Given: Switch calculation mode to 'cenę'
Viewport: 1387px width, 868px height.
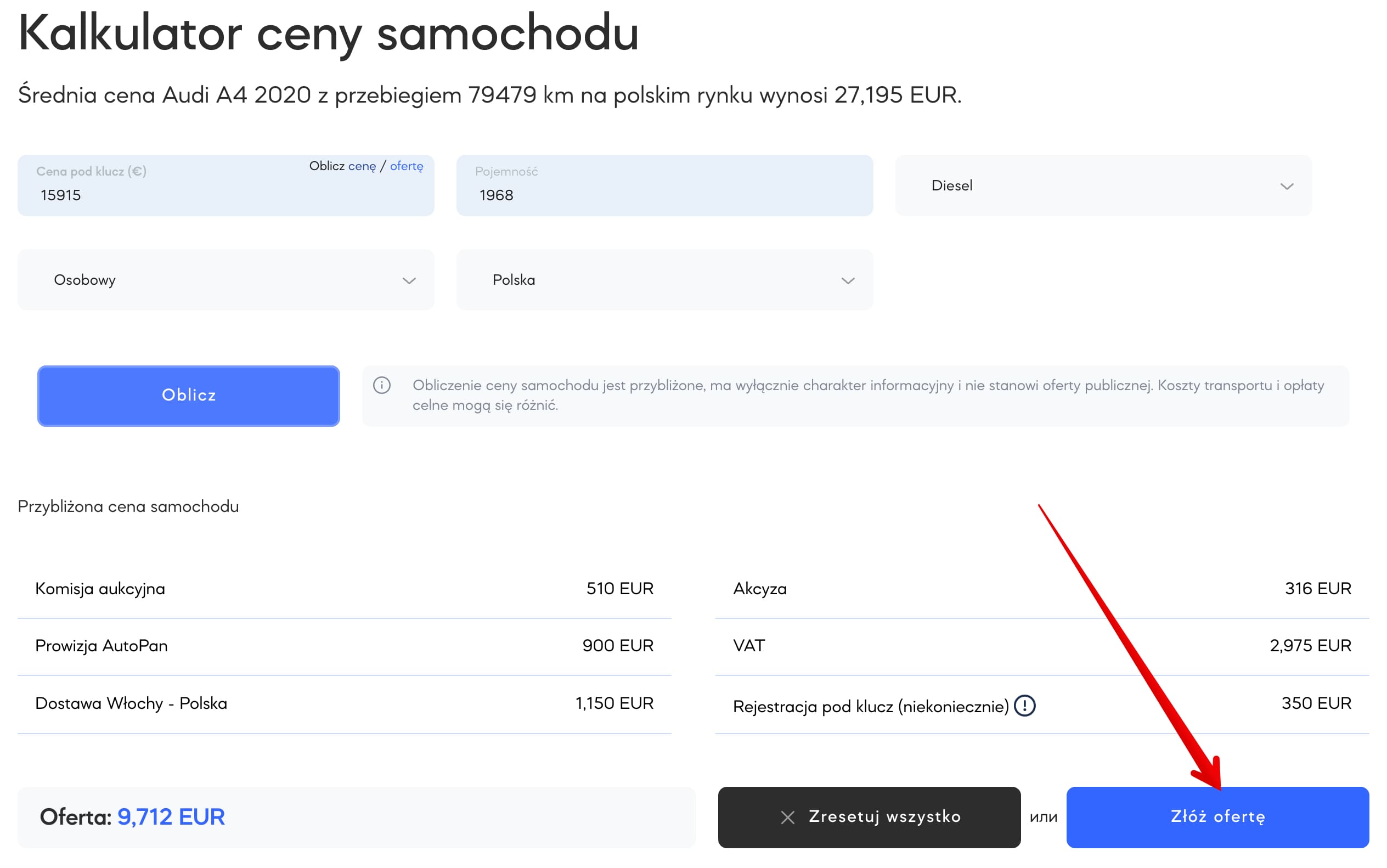Looking at the screenshot, I should [362, 166].
